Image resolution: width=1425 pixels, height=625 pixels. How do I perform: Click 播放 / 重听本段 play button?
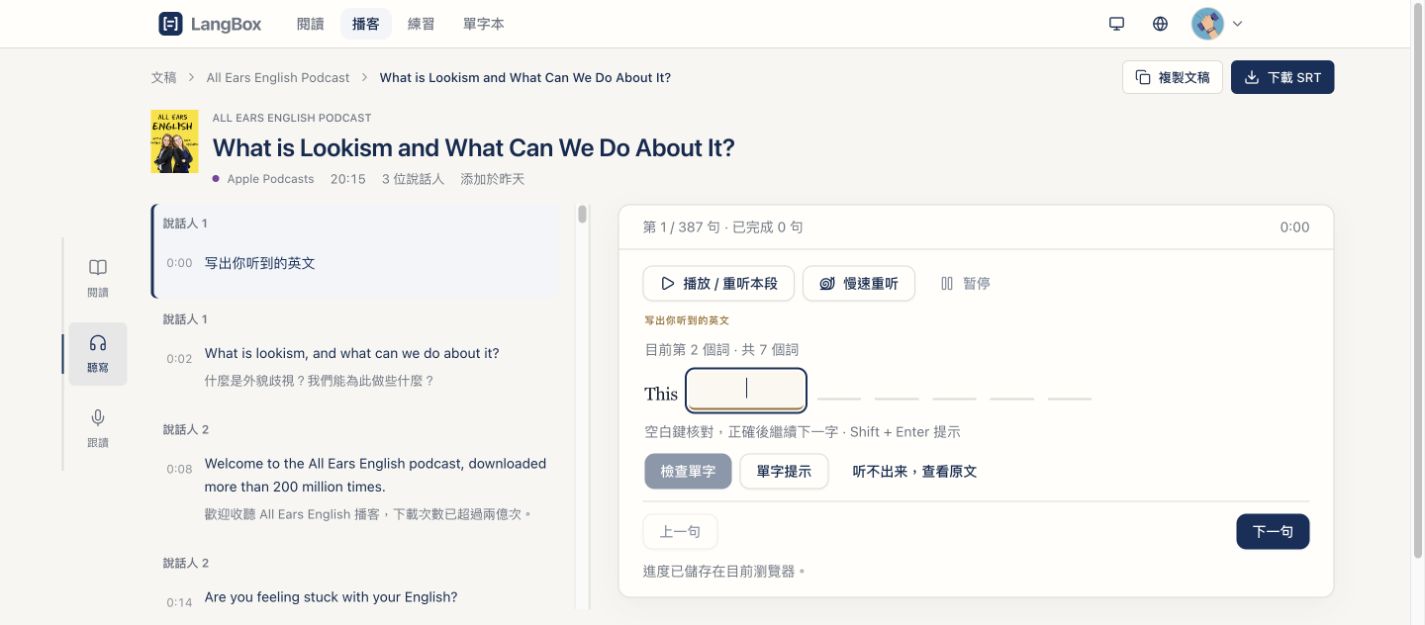[x=718, y=283]
